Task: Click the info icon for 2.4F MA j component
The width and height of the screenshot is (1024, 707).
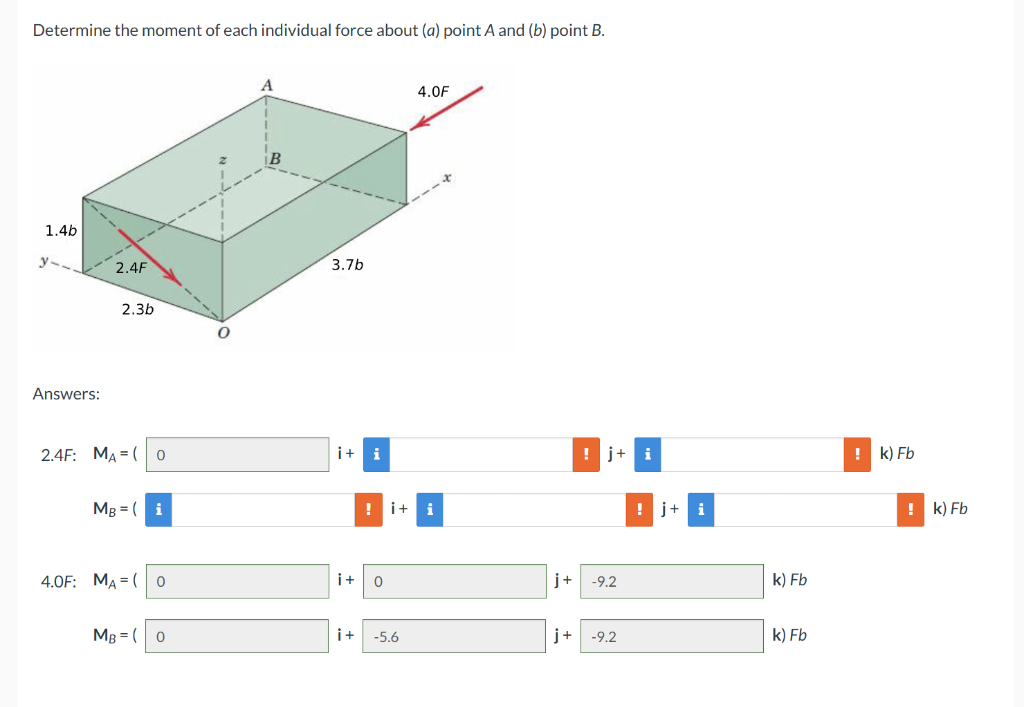Action: 376,454
